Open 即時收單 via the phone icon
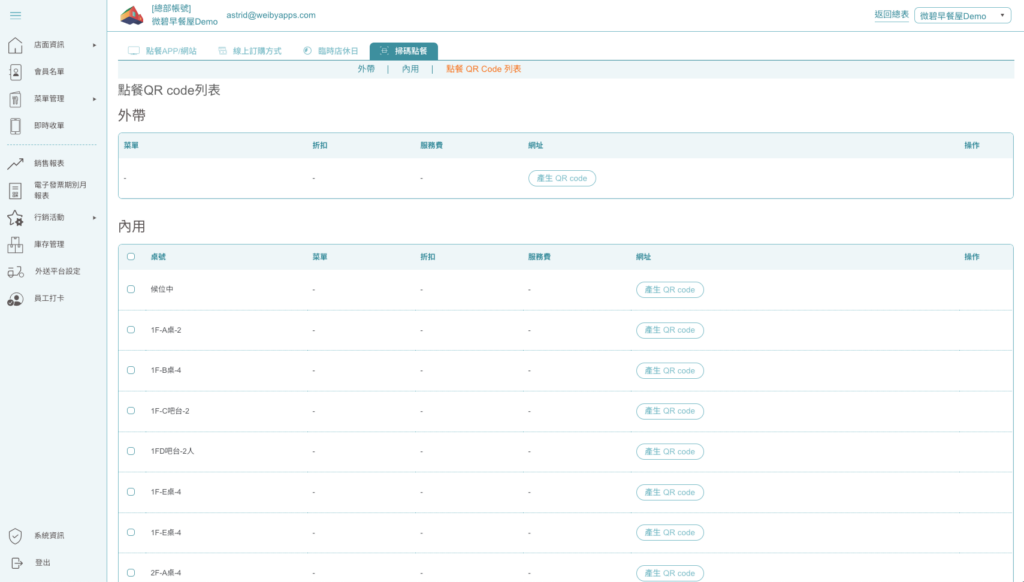The image size is (1024, 582). pyautogui.click(x=15, y=125)
